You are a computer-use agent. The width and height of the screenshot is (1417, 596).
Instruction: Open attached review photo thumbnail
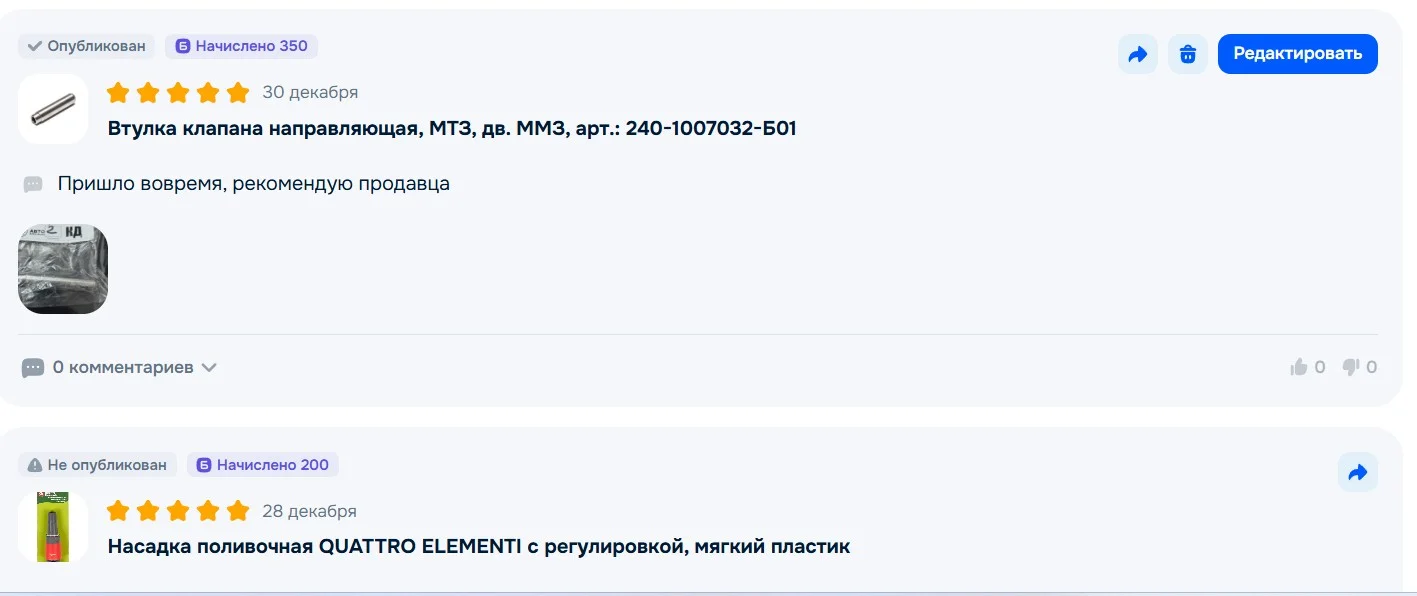tap(63, 269)
